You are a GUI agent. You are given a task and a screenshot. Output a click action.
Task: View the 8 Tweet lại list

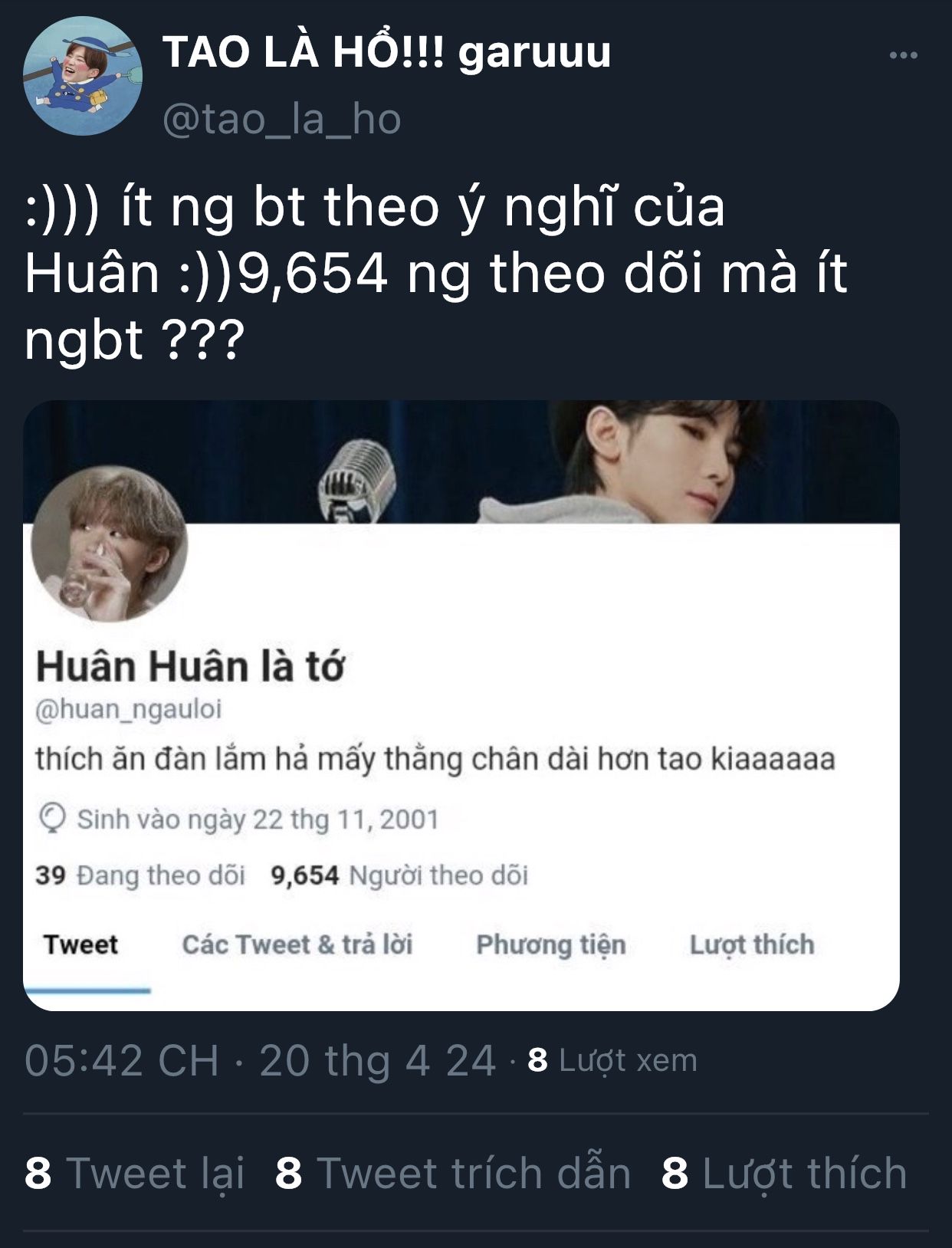[x=135, y=1174]
